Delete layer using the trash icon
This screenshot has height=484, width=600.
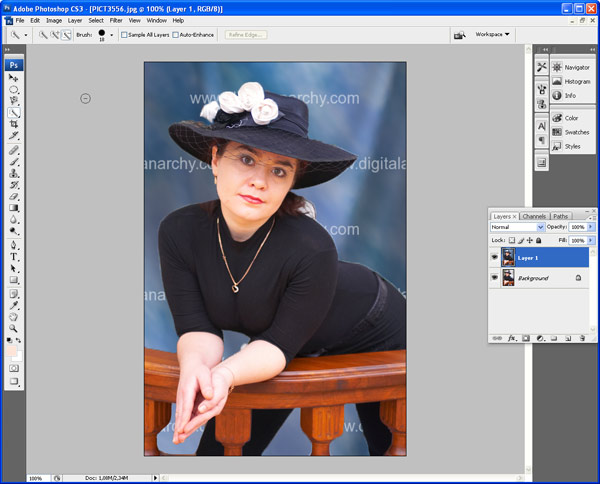(582, 338)
